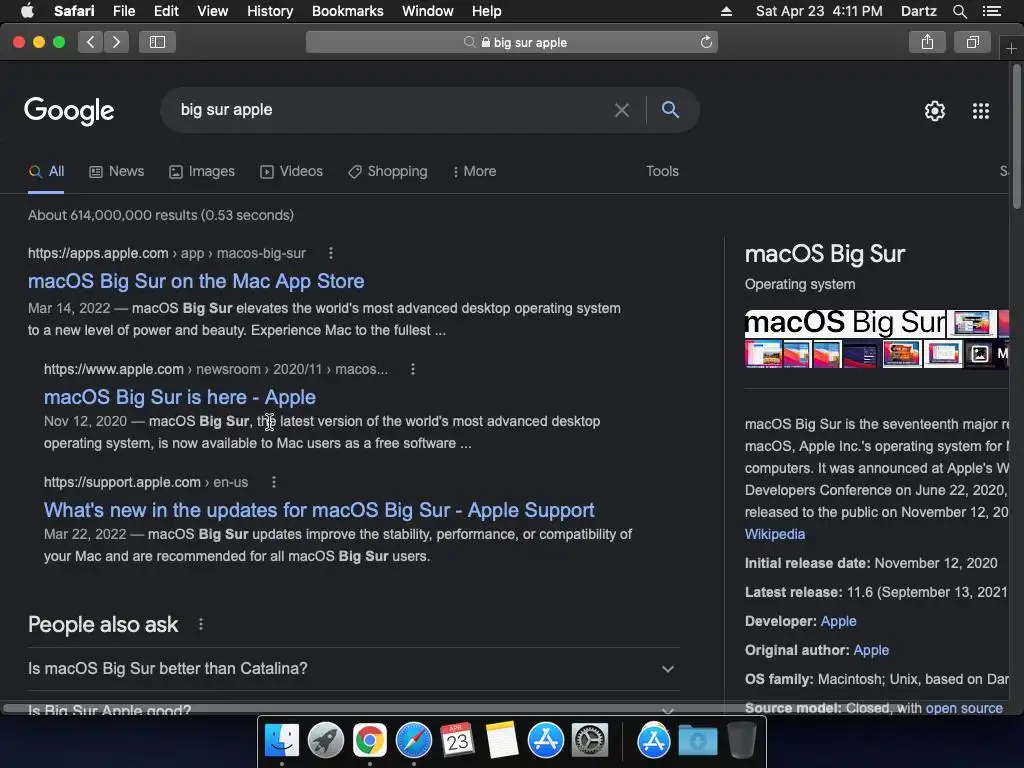This screenshot has height=768, width=1024.
Task: Expand "Is macOS Big Sur better than Catalina?"
Action: (354, 669)
